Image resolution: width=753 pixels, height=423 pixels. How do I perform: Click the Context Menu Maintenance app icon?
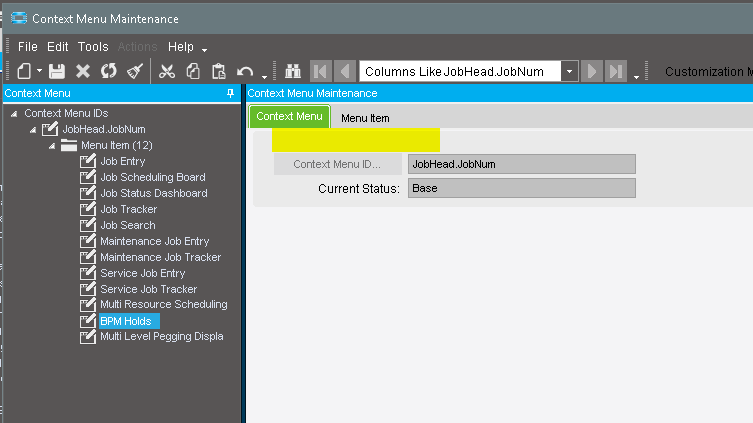click(19, 18)
